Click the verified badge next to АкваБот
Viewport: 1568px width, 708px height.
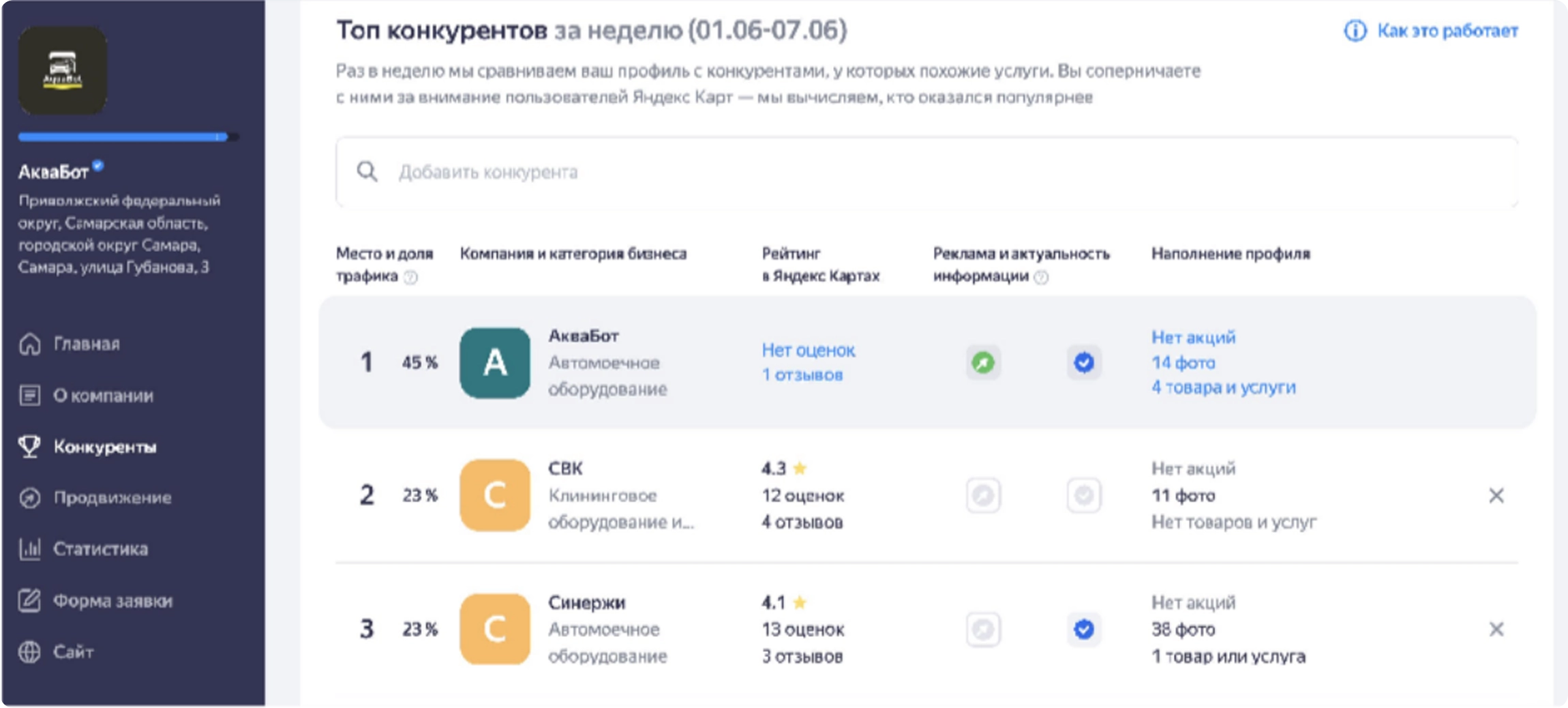pyautogui.click(x=98, y=165)
